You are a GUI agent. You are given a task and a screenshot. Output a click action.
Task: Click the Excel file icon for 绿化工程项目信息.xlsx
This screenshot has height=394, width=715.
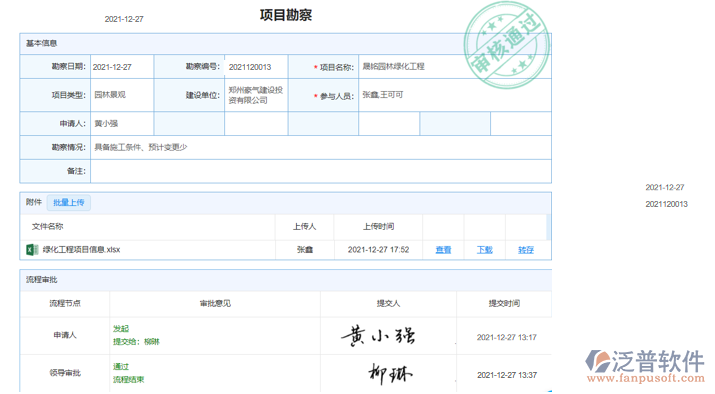(x=31, y=250)
